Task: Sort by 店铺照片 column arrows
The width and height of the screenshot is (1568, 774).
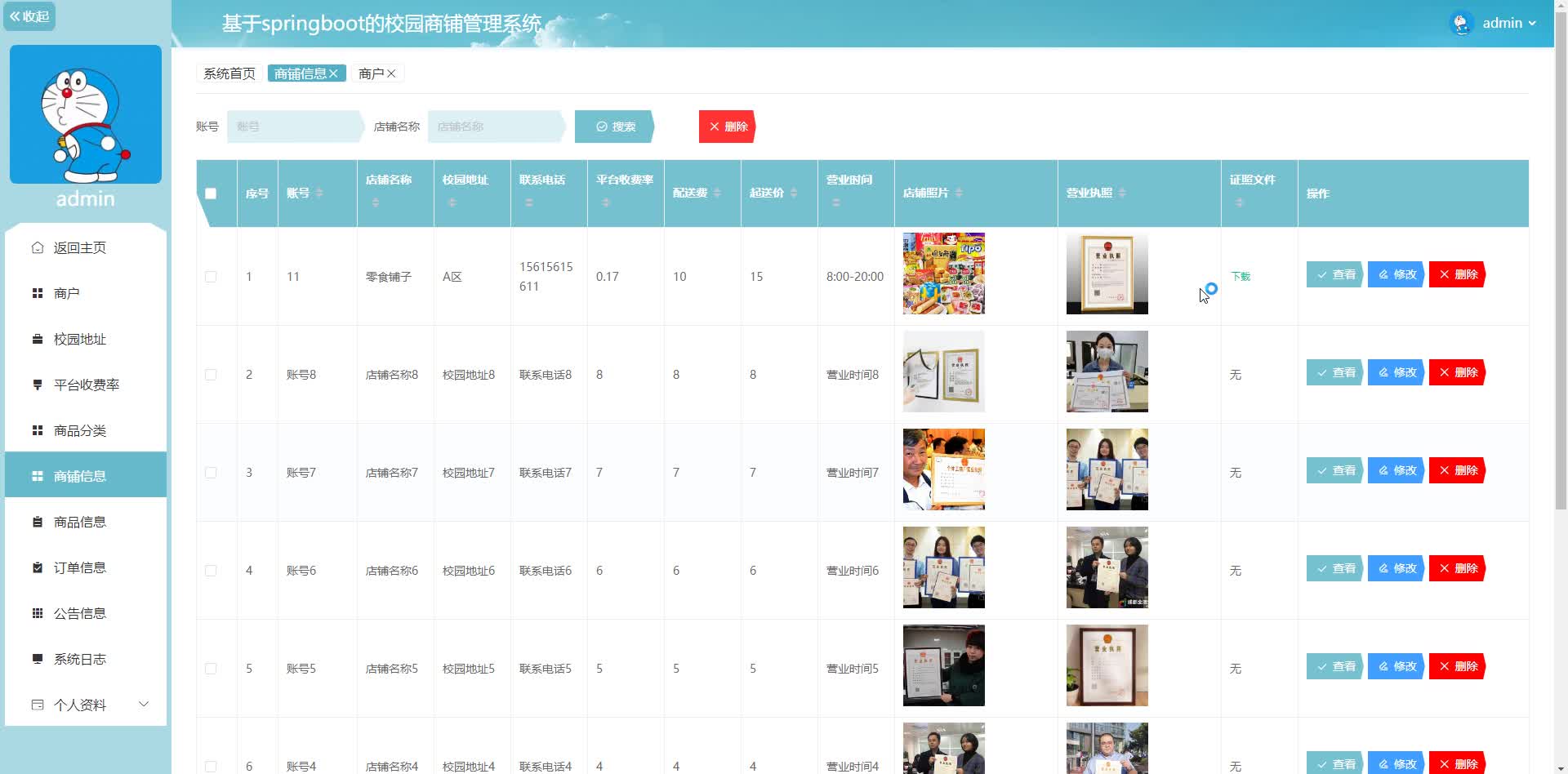Action: [x=959, y=193]
